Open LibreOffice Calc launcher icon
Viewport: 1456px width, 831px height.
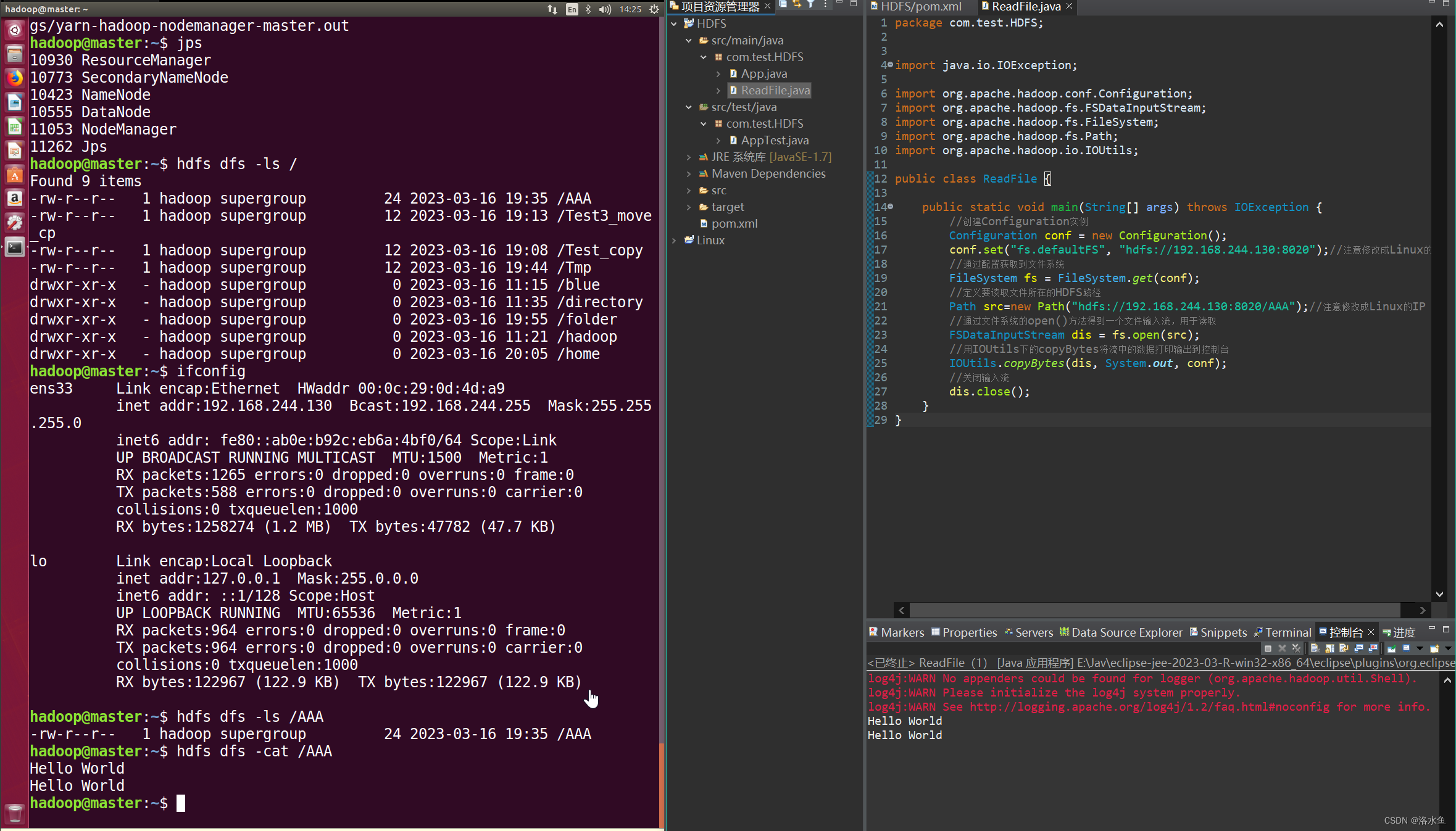click(15, 126)
